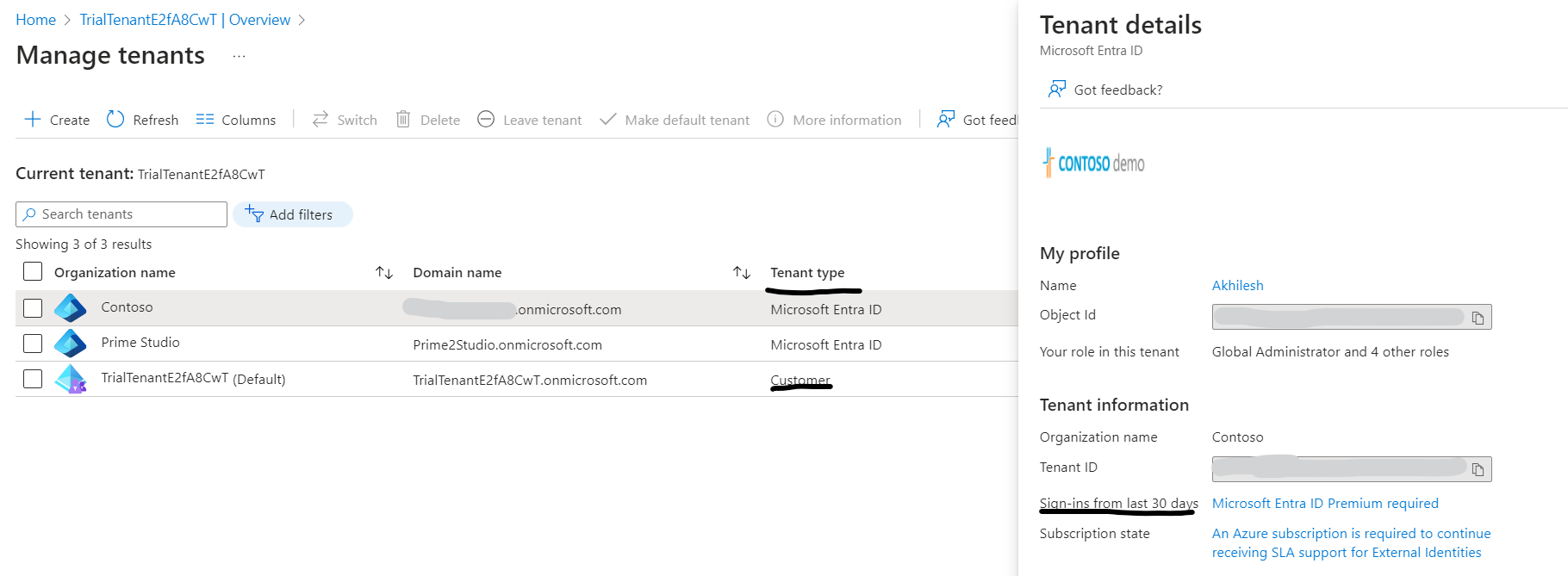Screen dimensions: 1568x576
Task: Click the Customer tenant type cell
Action: [x=800, y=380]
